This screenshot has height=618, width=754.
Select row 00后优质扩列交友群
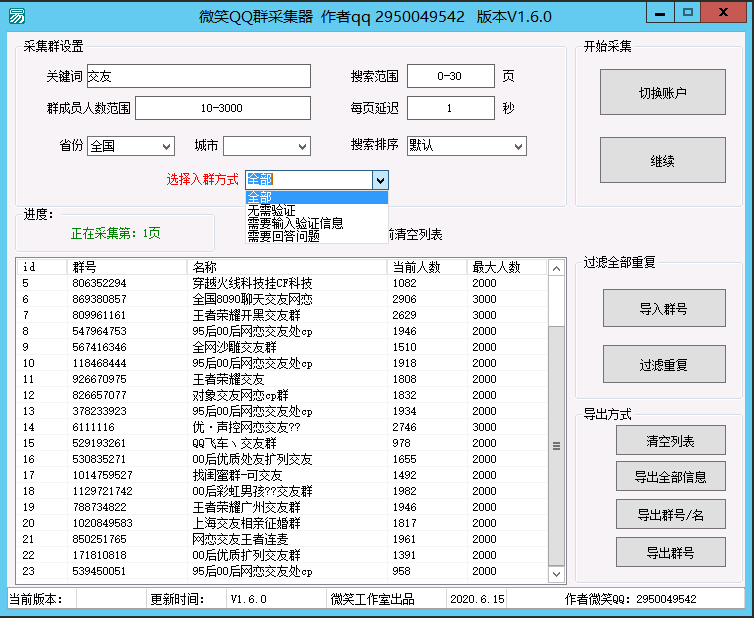[282, 555]
